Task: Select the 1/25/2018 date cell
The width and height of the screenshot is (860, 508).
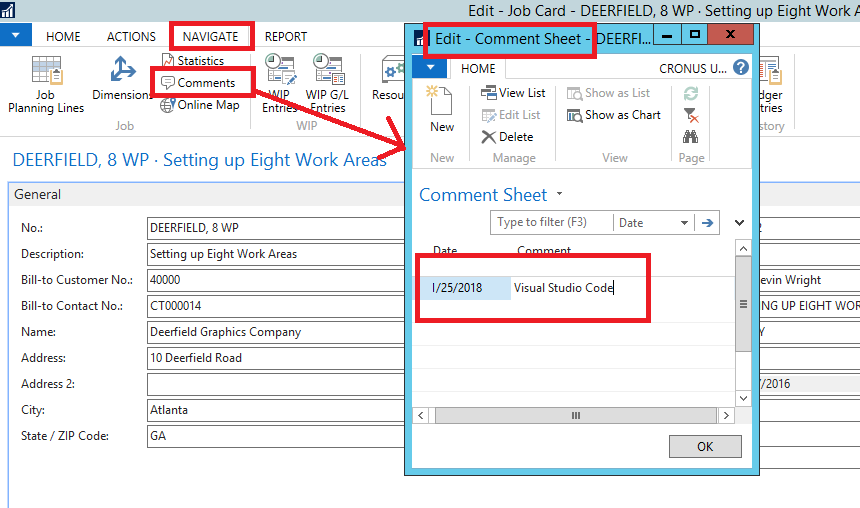Action: pyautogui.click(x=466, y=288)
